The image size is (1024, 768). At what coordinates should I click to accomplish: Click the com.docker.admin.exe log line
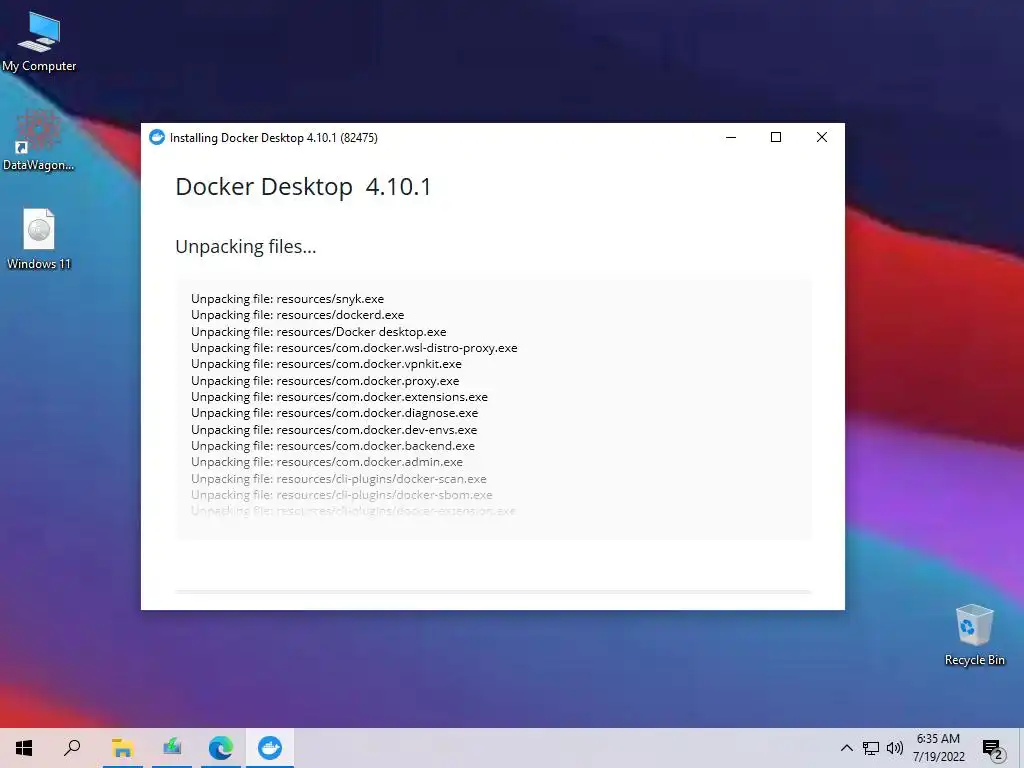[327, 462]
